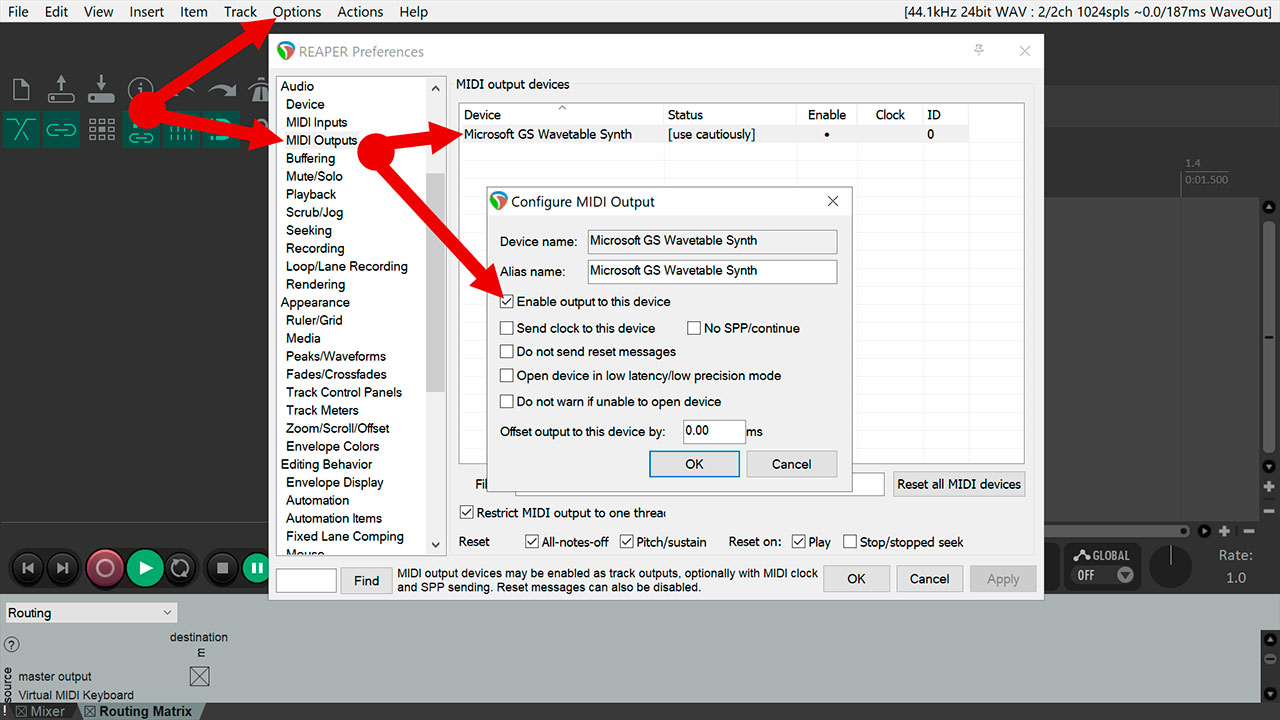Select Microsoft GS Wavetable Synth device row
This screenshot has width=1280, height=720.
(x=713, y=134)
